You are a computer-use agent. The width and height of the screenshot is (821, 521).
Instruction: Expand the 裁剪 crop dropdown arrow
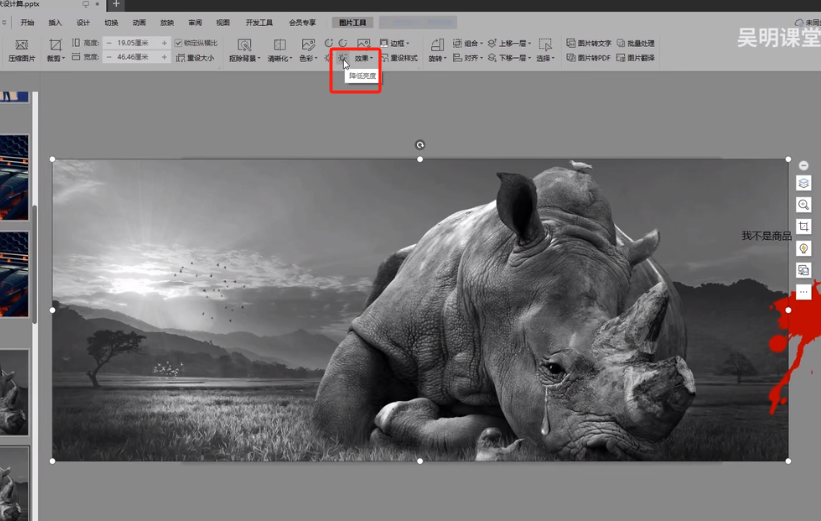point(63,59)
